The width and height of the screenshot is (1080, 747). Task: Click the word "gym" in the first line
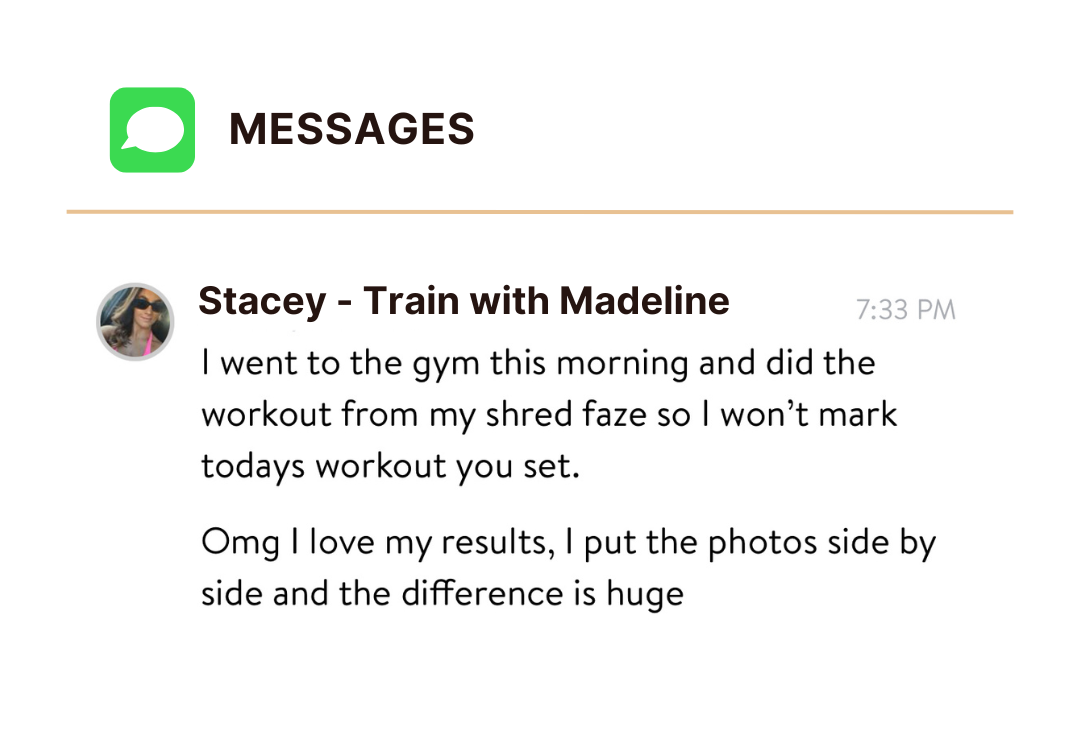coord(446,366)
